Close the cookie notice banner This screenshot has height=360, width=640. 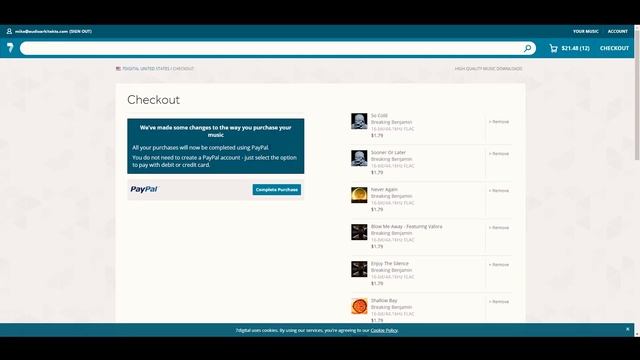(627, 329)
